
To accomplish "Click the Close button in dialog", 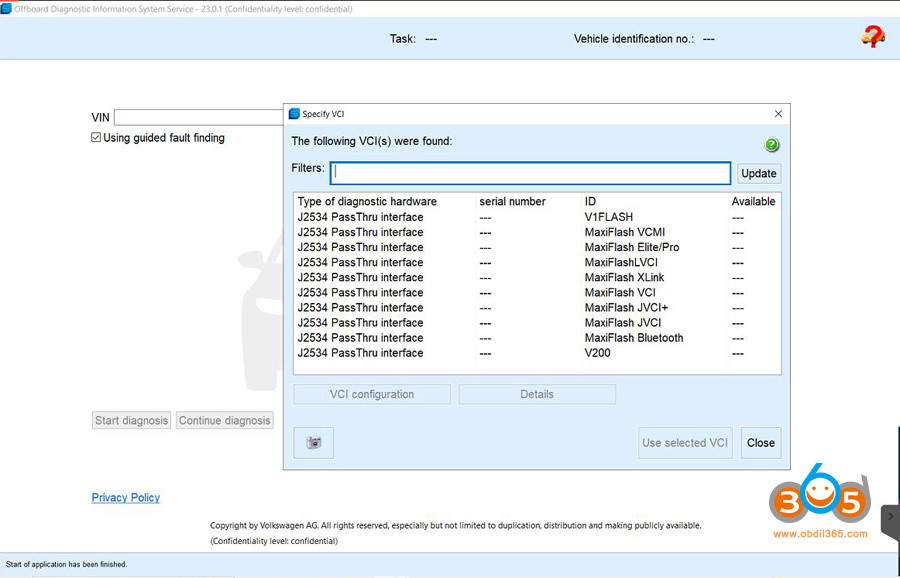I will pos(760,443).
